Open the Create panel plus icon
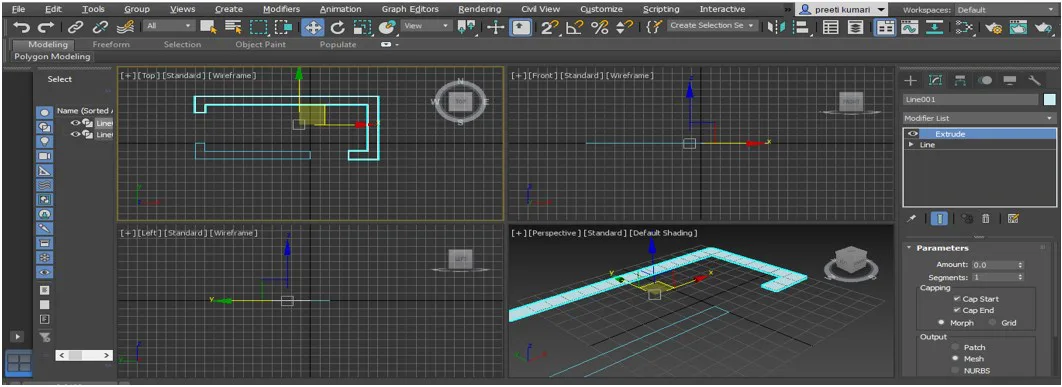Viewport: 1062px width, 387px height. [x=911, y=80]
